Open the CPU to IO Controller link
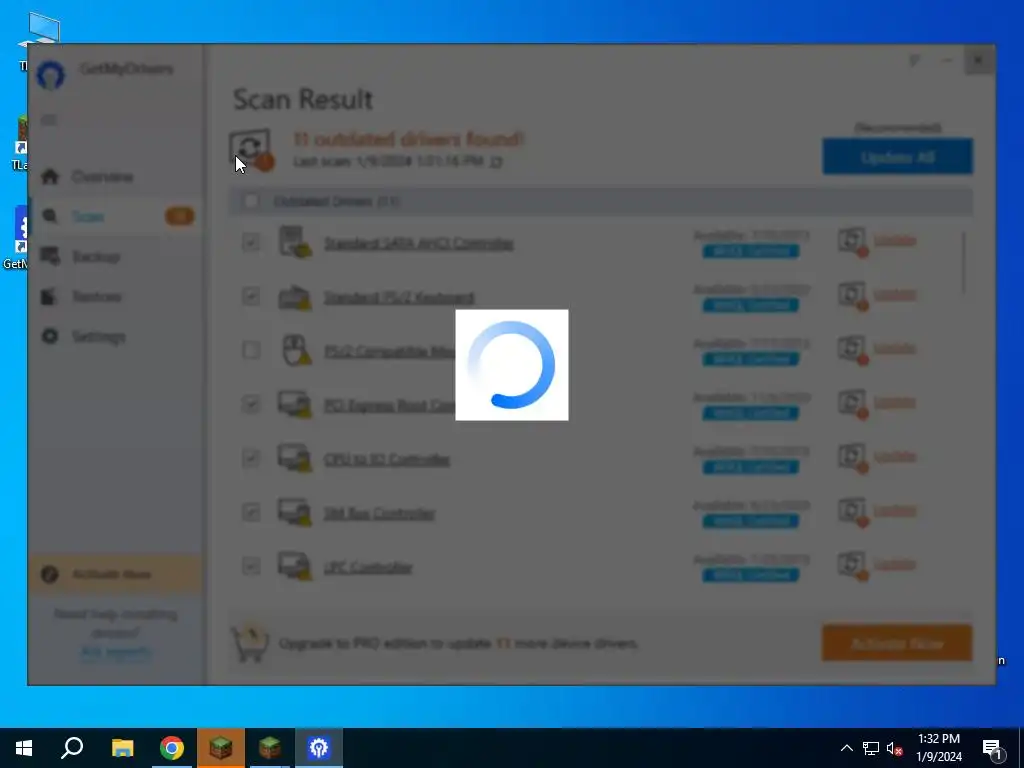The width and height of the screenshot is (1024, 768). pos(387,460)
